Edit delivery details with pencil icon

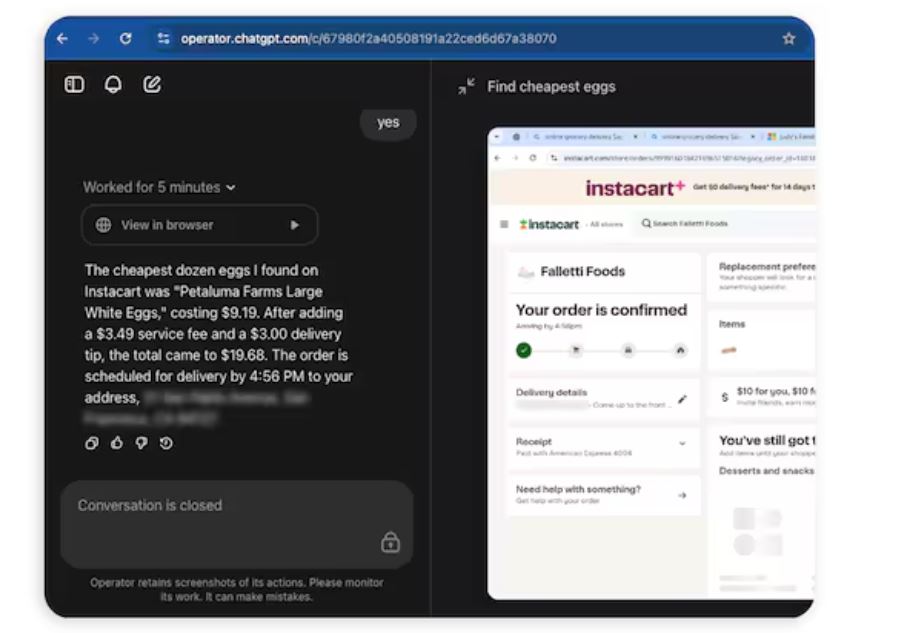(682, 399)
